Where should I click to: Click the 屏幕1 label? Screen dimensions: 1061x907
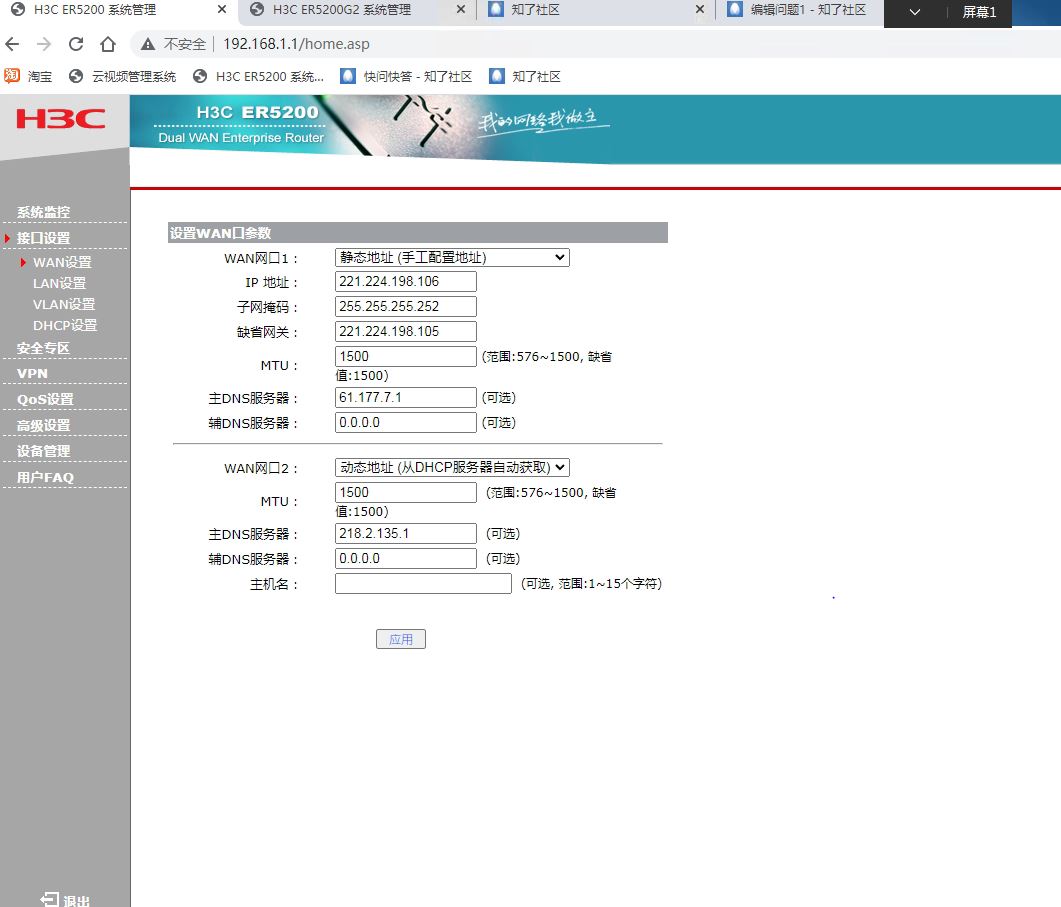979,12
